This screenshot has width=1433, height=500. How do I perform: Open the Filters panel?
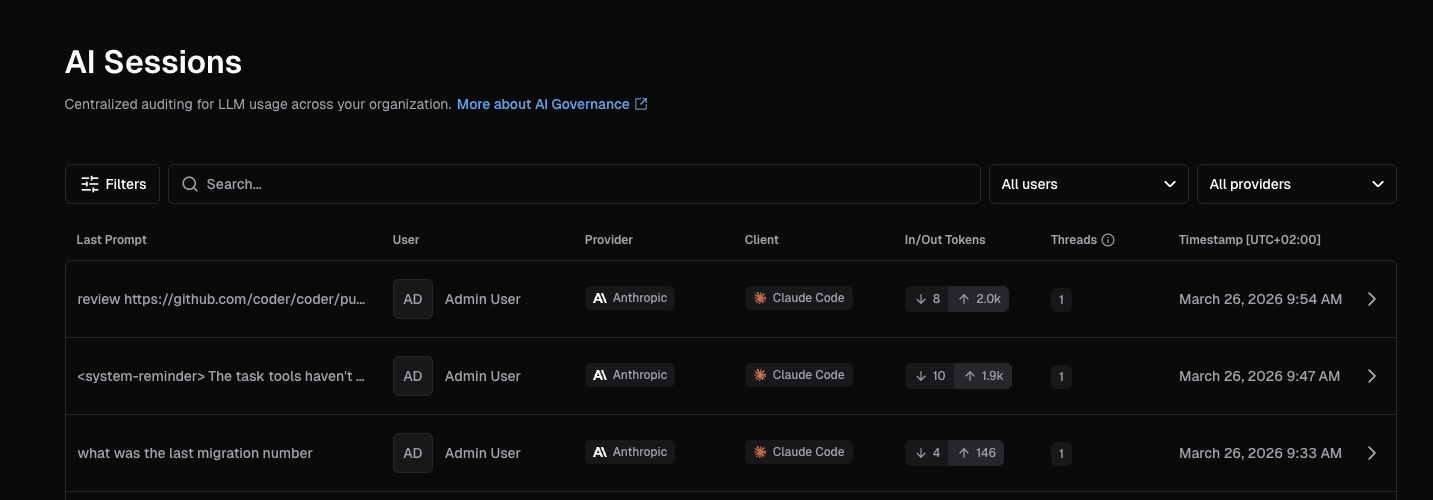point(112,184)
